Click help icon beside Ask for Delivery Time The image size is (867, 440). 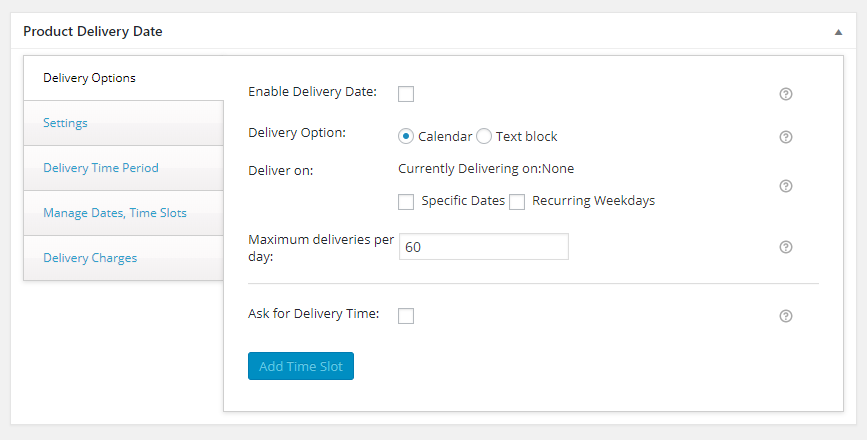point(786,316)
